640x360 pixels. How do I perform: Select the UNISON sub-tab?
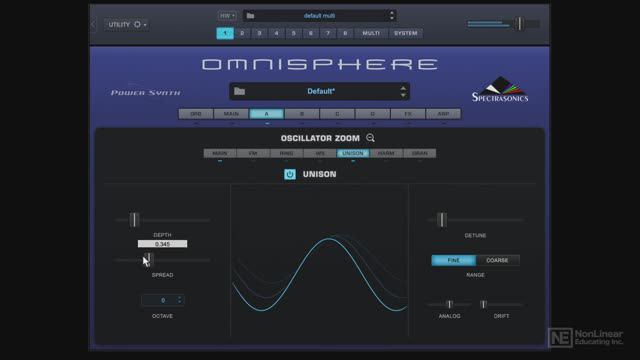pyautogui.click(x=353, y=153)
